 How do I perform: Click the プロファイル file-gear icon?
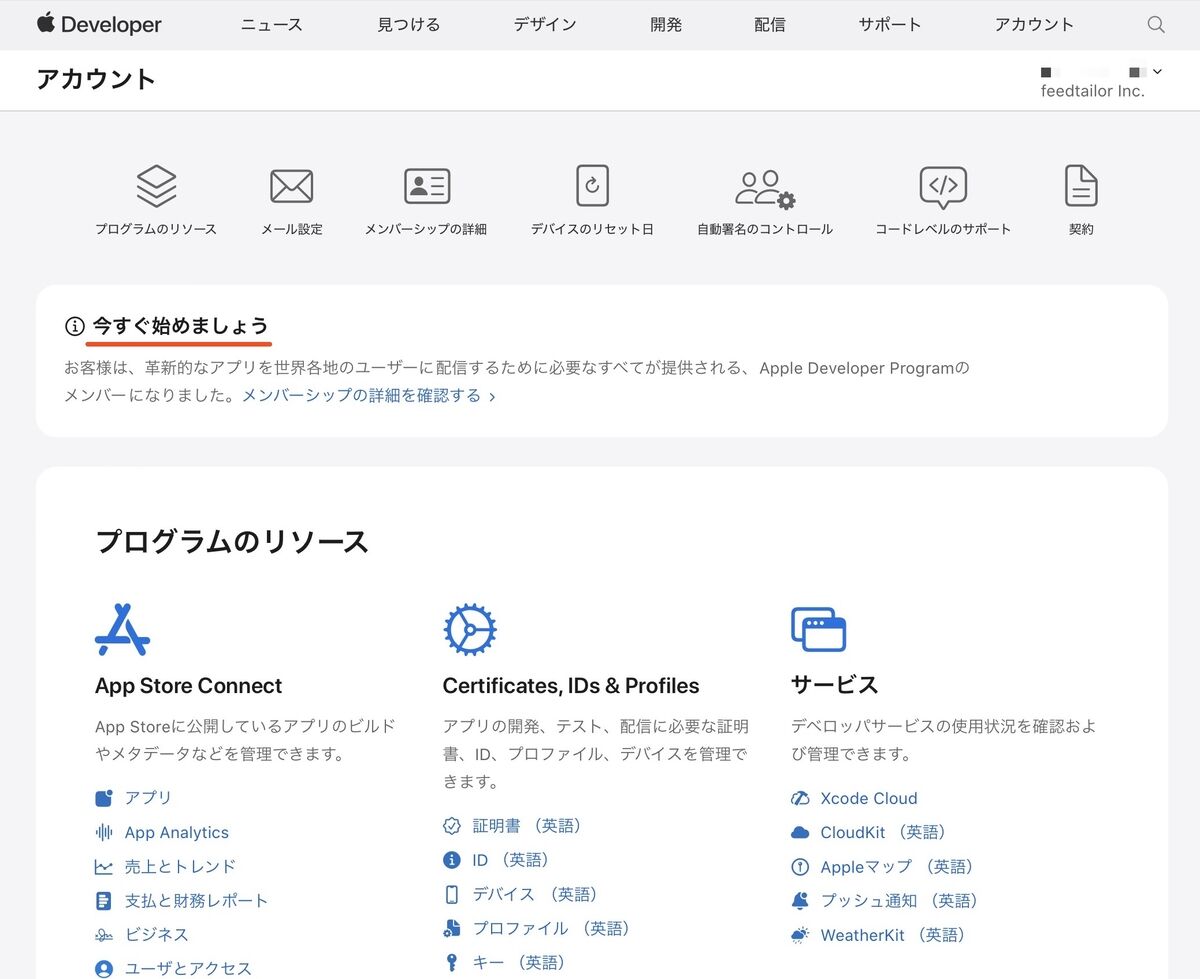(x=452, y=929)
